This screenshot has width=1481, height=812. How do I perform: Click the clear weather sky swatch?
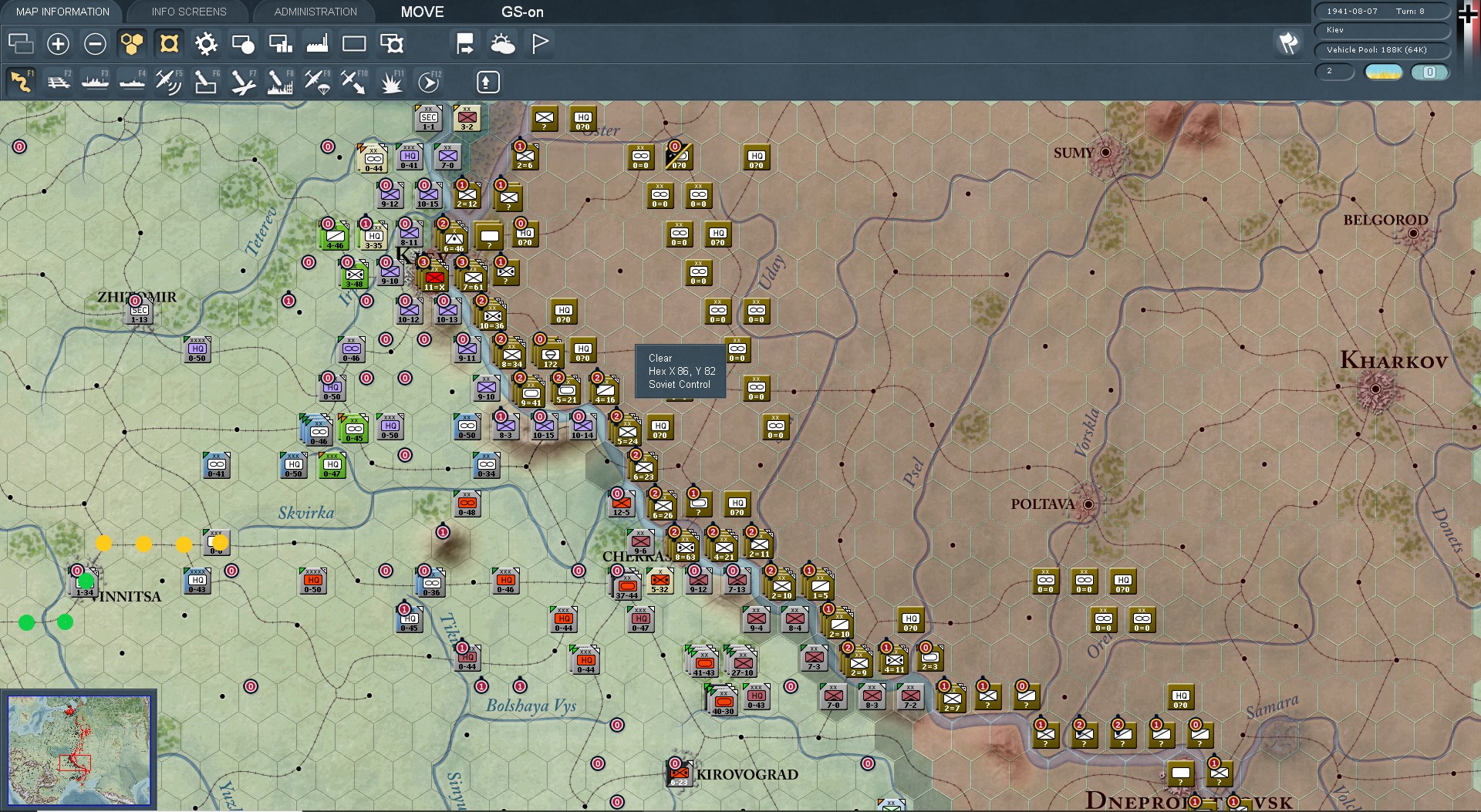pyautogui.click(x=1384, y=72)
